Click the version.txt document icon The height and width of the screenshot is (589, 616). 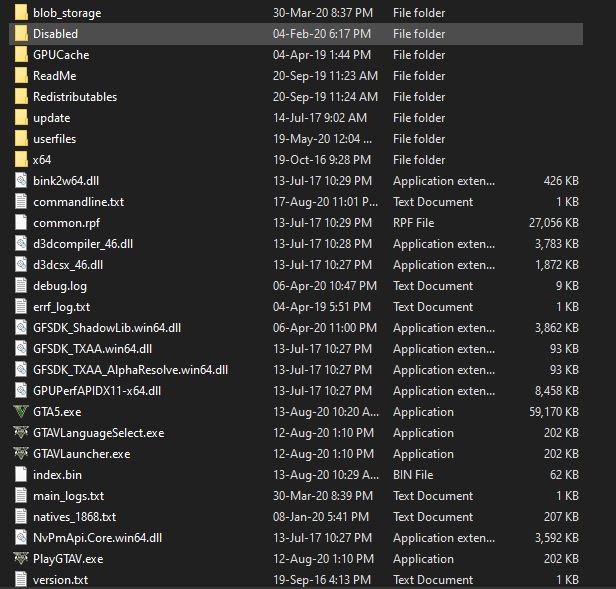click(21, 580)
